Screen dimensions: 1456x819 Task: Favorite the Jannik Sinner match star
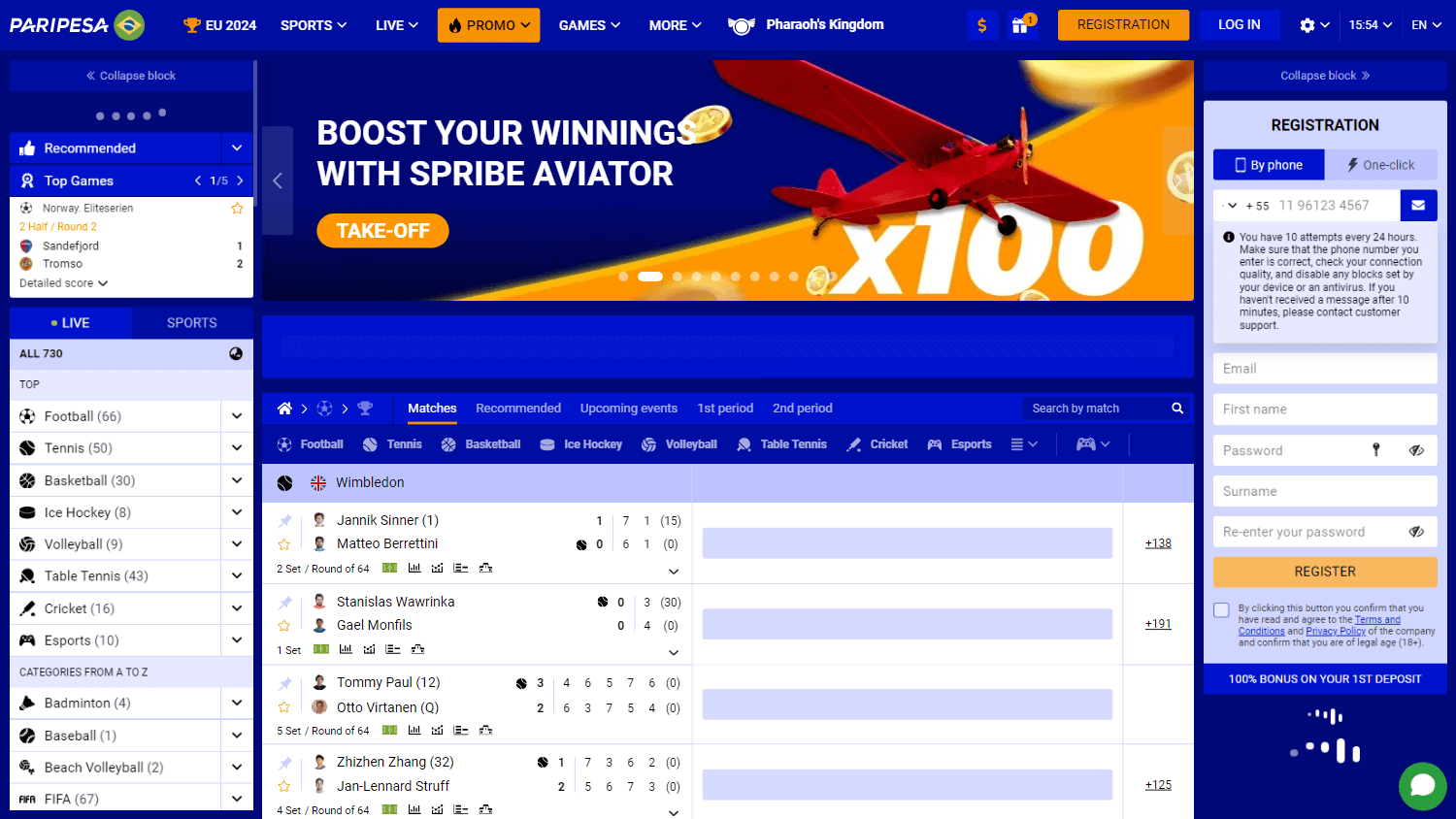coord(284,544)
